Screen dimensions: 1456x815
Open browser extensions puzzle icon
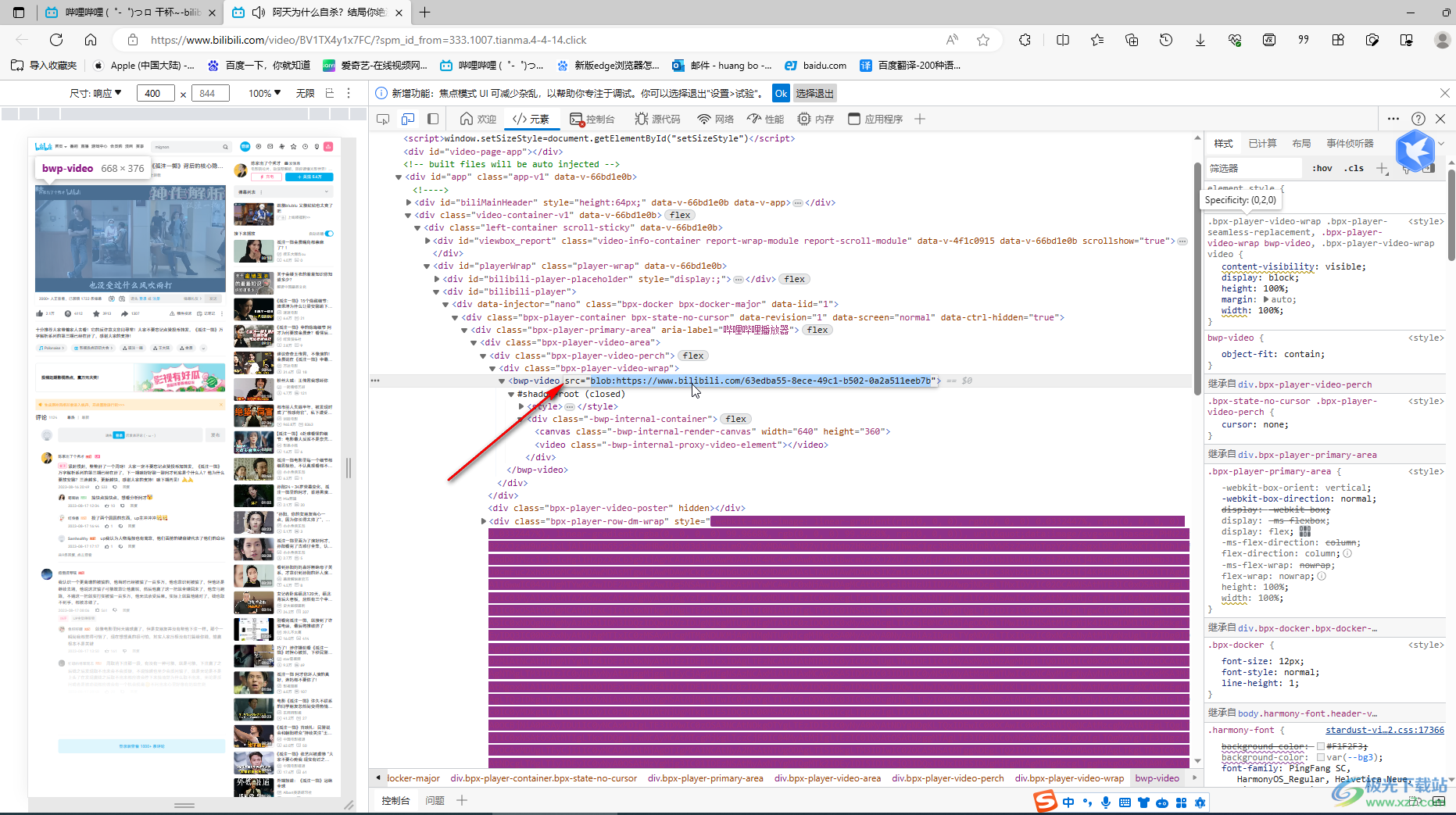1025,40
